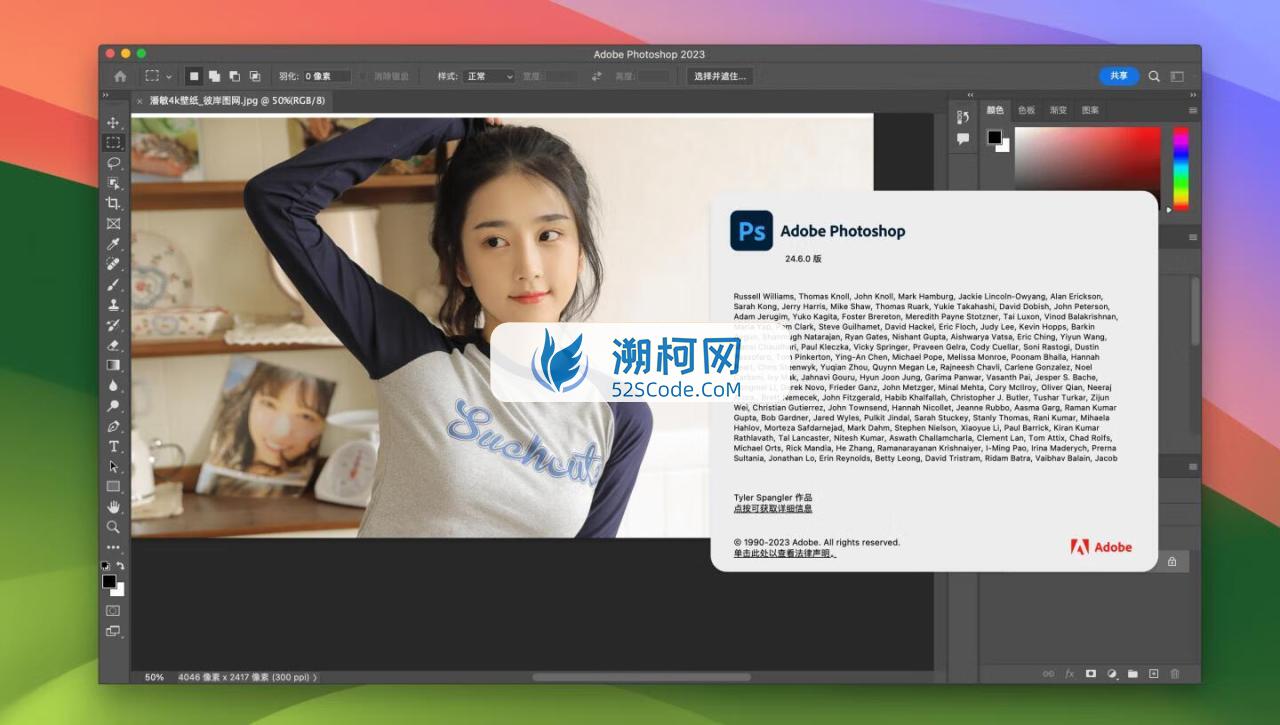
Task: Click the foreground color swatch in toolbar
Action: (x=109, y=581)
